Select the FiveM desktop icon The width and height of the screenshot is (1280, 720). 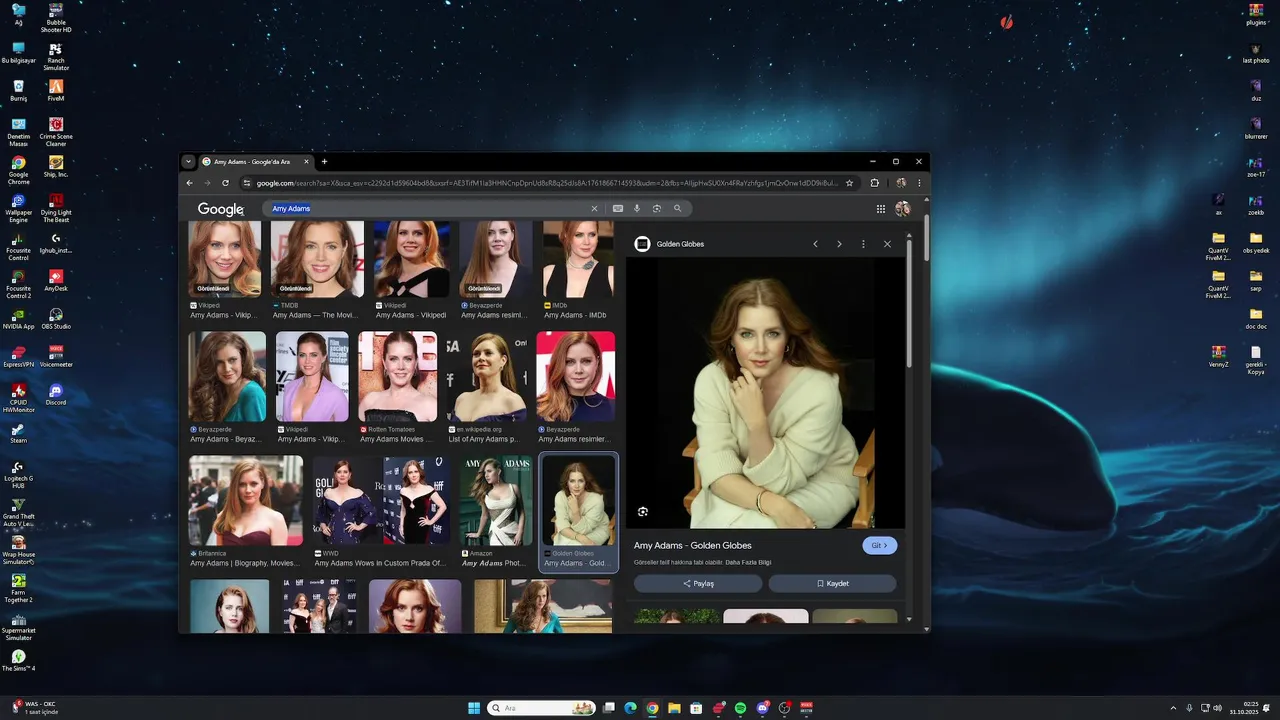pos(56,90)
